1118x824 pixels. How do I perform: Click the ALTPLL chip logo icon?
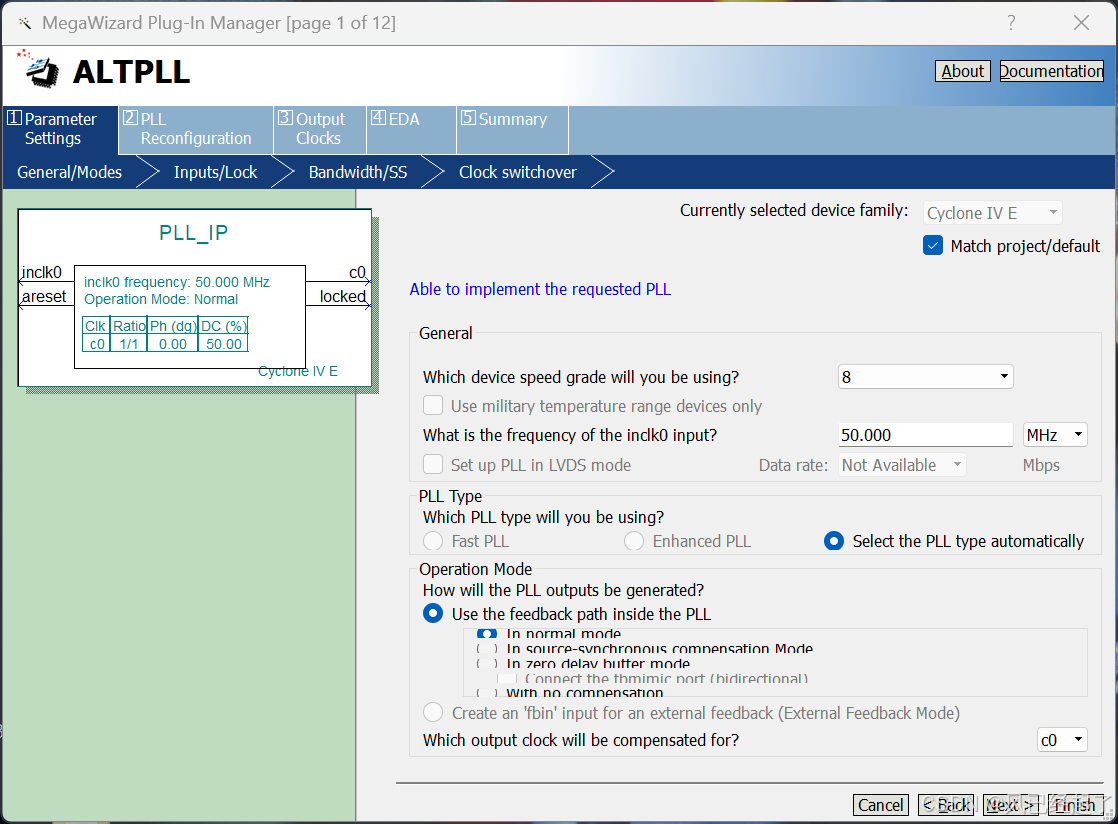coord(39,70)
